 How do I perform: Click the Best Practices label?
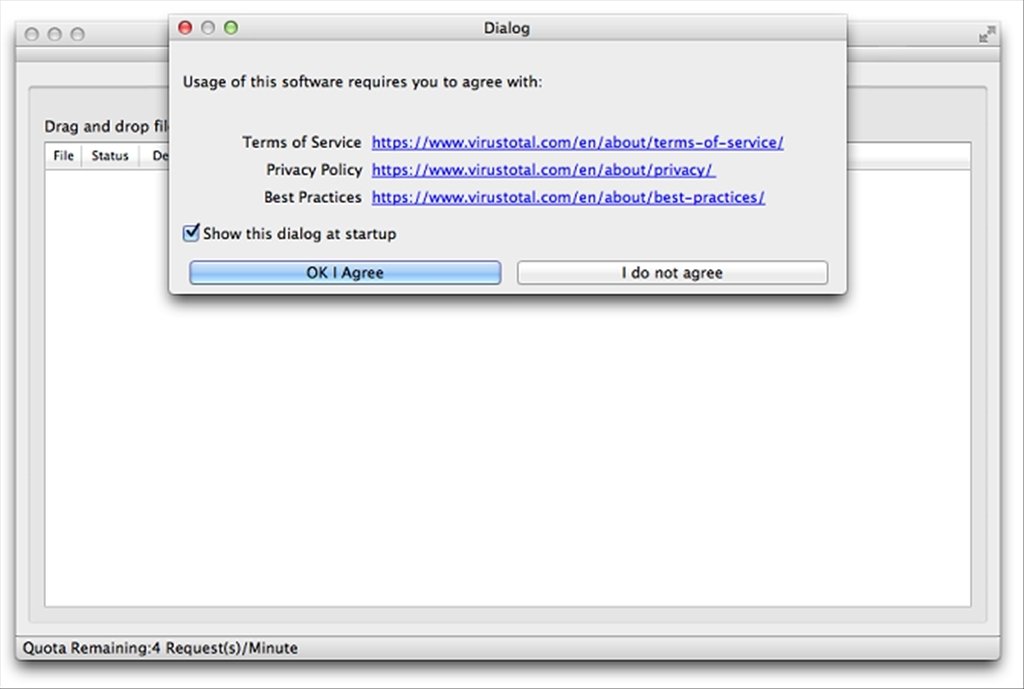click(x=313, y=197)
